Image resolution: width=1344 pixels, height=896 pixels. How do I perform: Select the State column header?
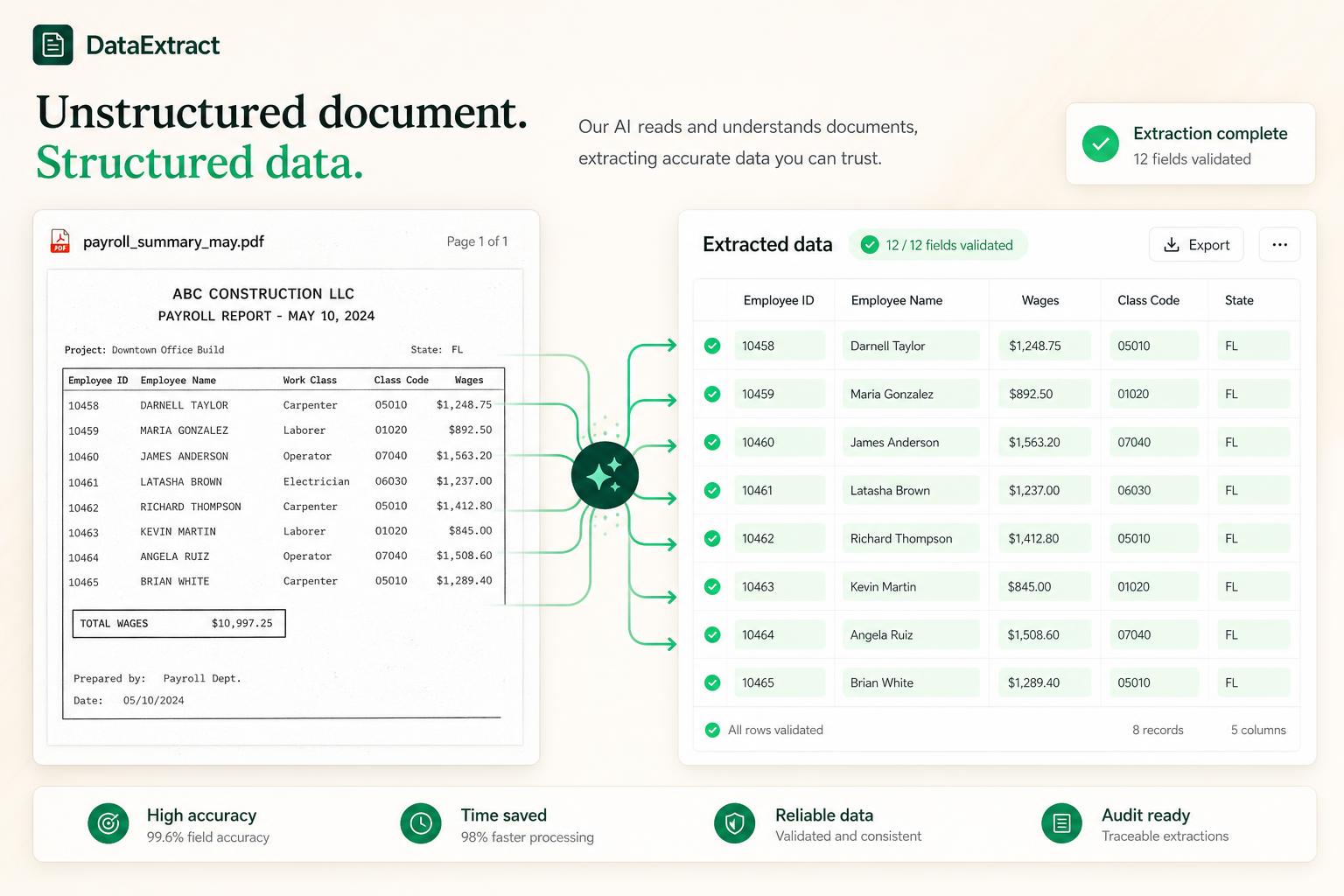1239,300
